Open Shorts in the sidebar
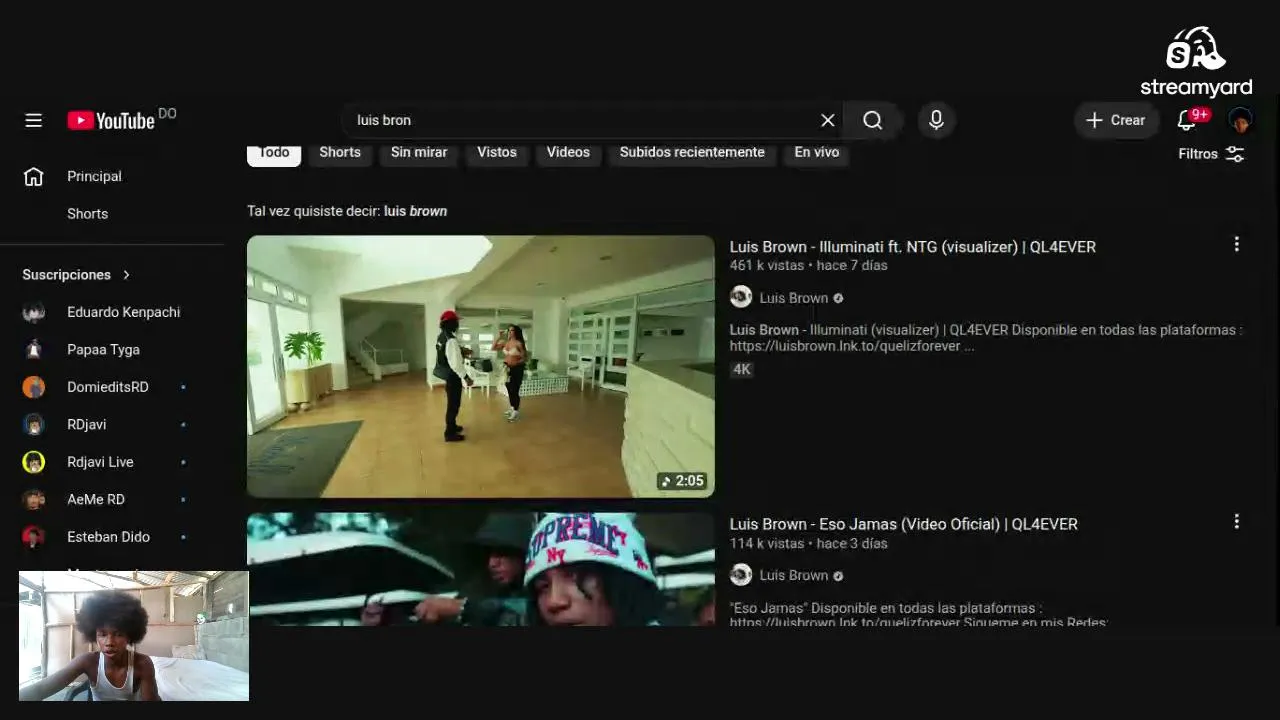The image size is (1280, 720). coord(112,214)
